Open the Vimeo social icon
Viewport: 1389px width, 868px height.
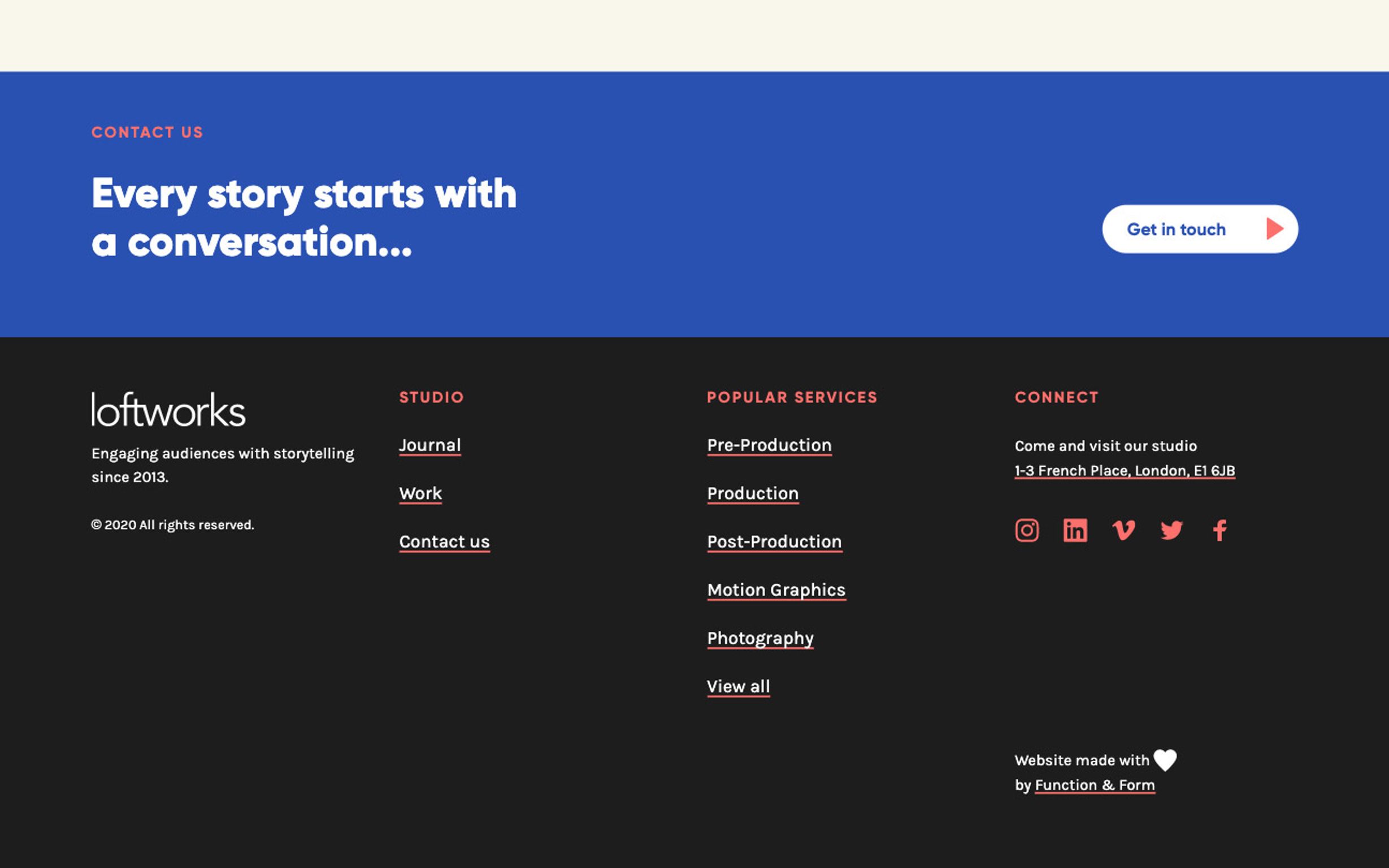(x=1123, y=530)
